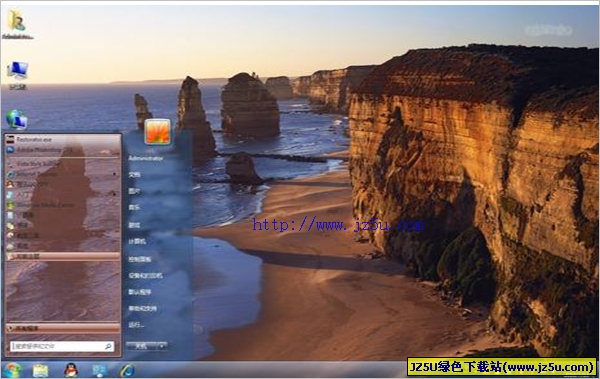Click the Windows Start orb

pos(12,370)
